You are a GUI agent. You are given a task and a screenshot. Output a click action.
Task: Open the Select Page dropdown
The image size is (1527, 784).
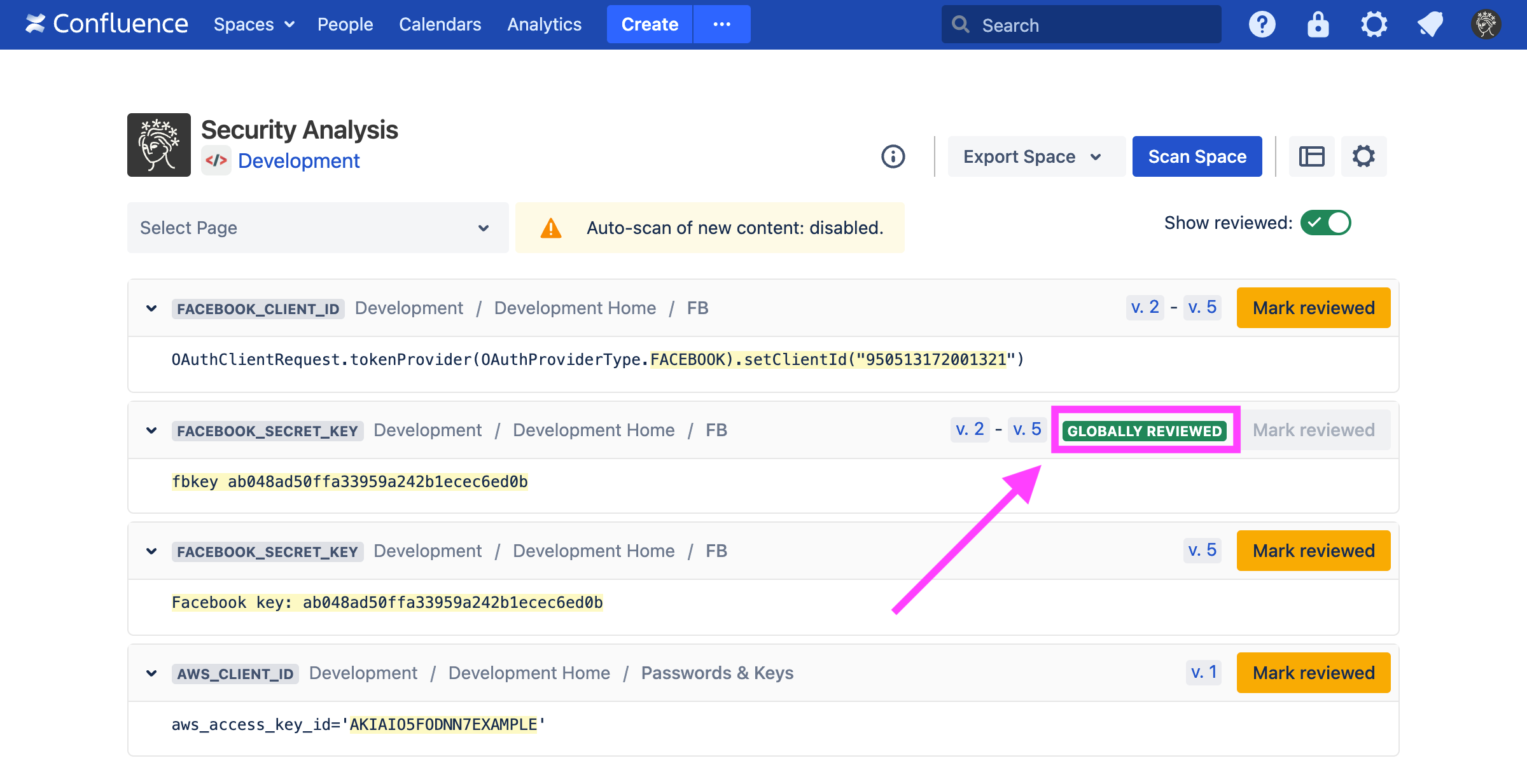[317, 228]
